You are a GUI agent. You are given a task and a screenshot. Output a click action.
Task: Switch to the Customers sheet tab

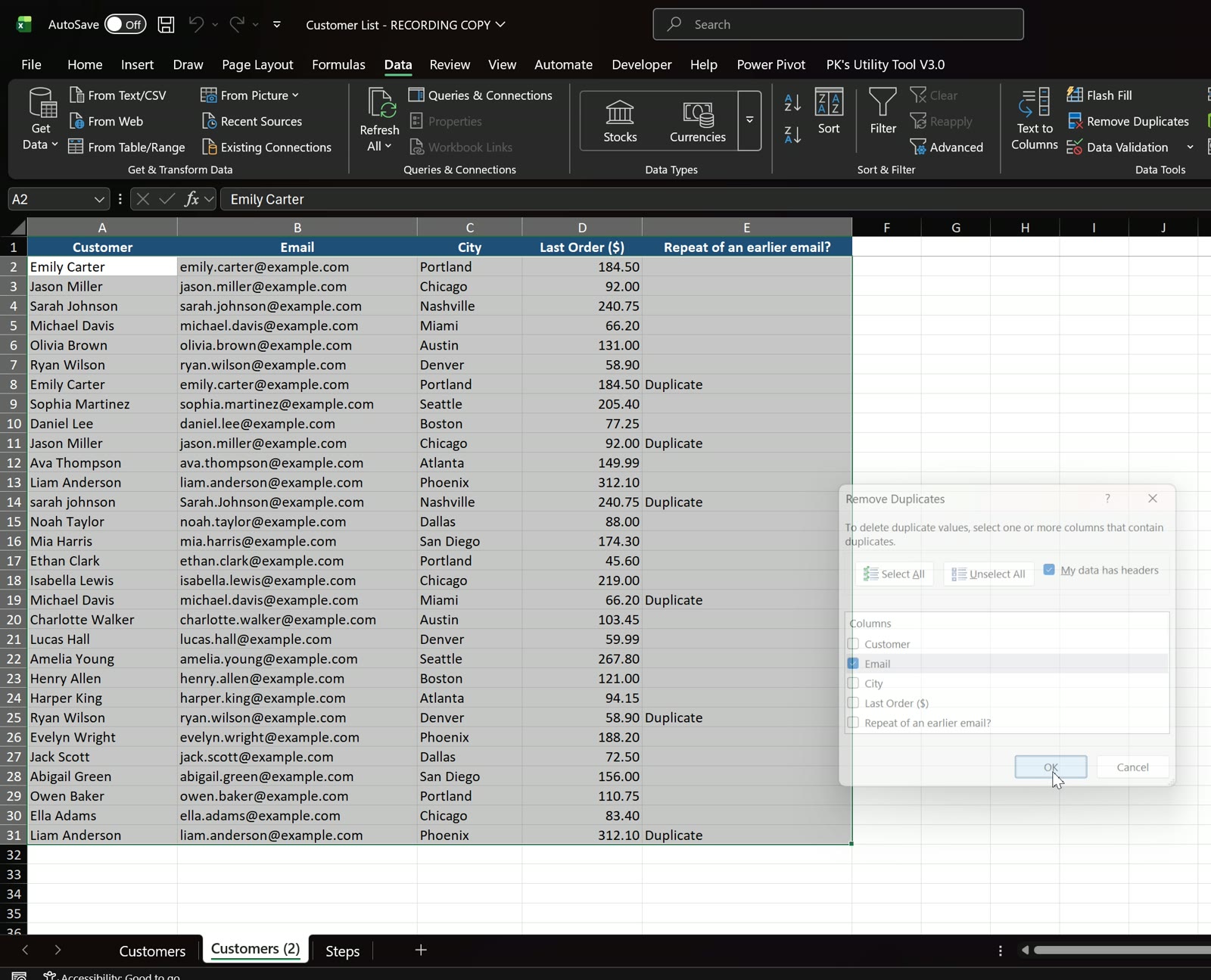(x=152, y=951)
